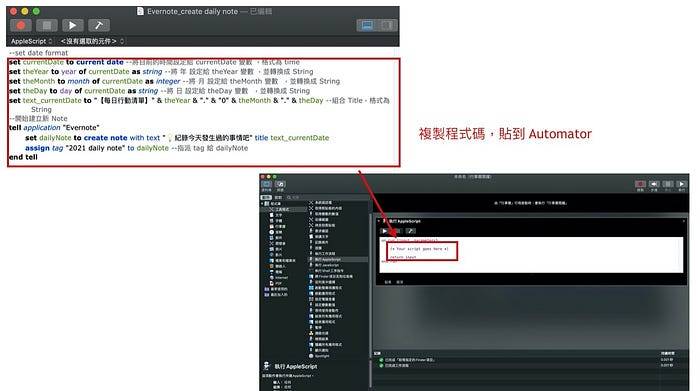This screenshot has width=700, height=391.
Task: Collapse the 執行 AppleScript workflow action
Action: click(x=379, y=221)
